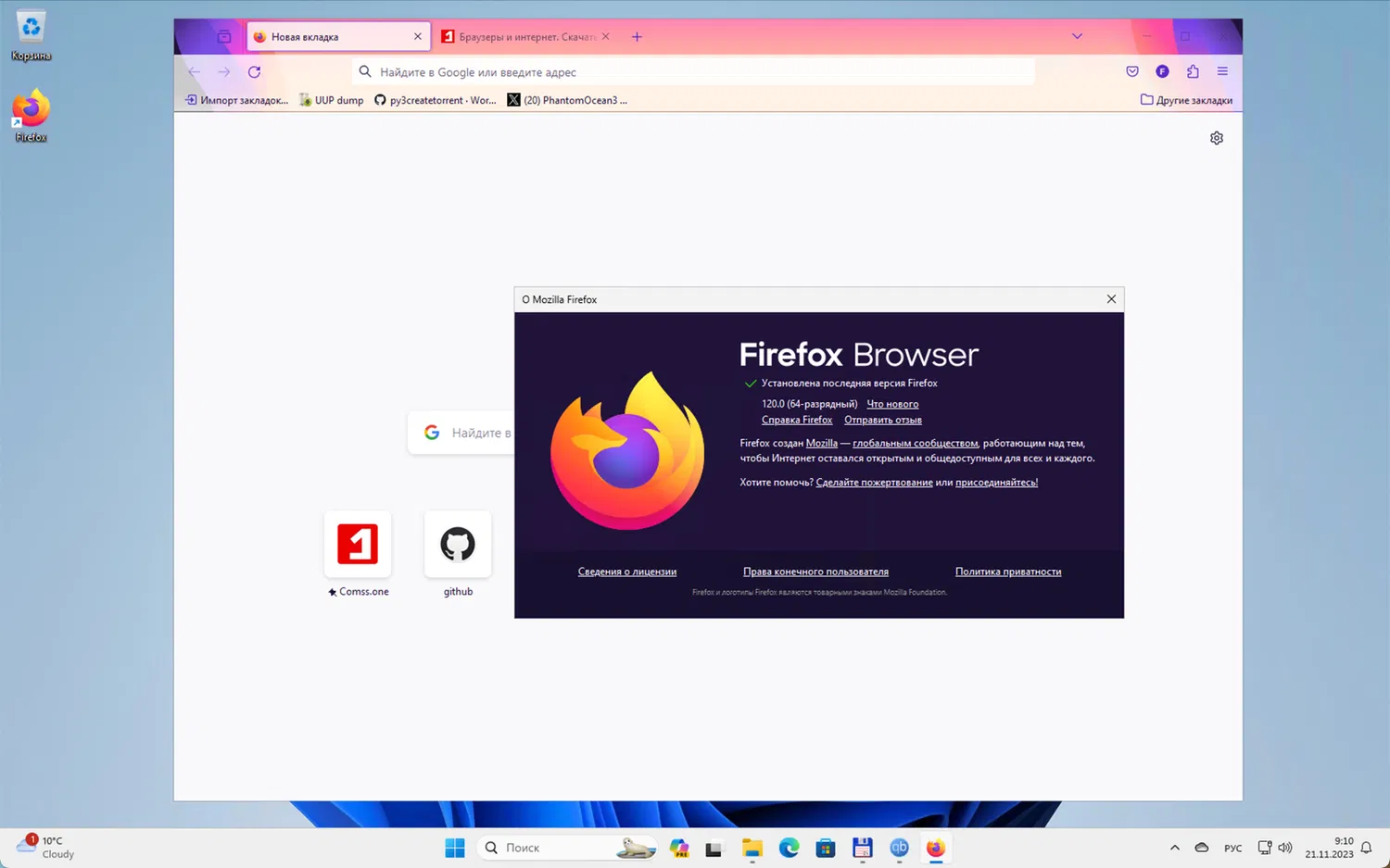Screen dimensions: 1390x868
Task: Open the OneDrive cloud tray icon
Action: tap(1202, 848)
